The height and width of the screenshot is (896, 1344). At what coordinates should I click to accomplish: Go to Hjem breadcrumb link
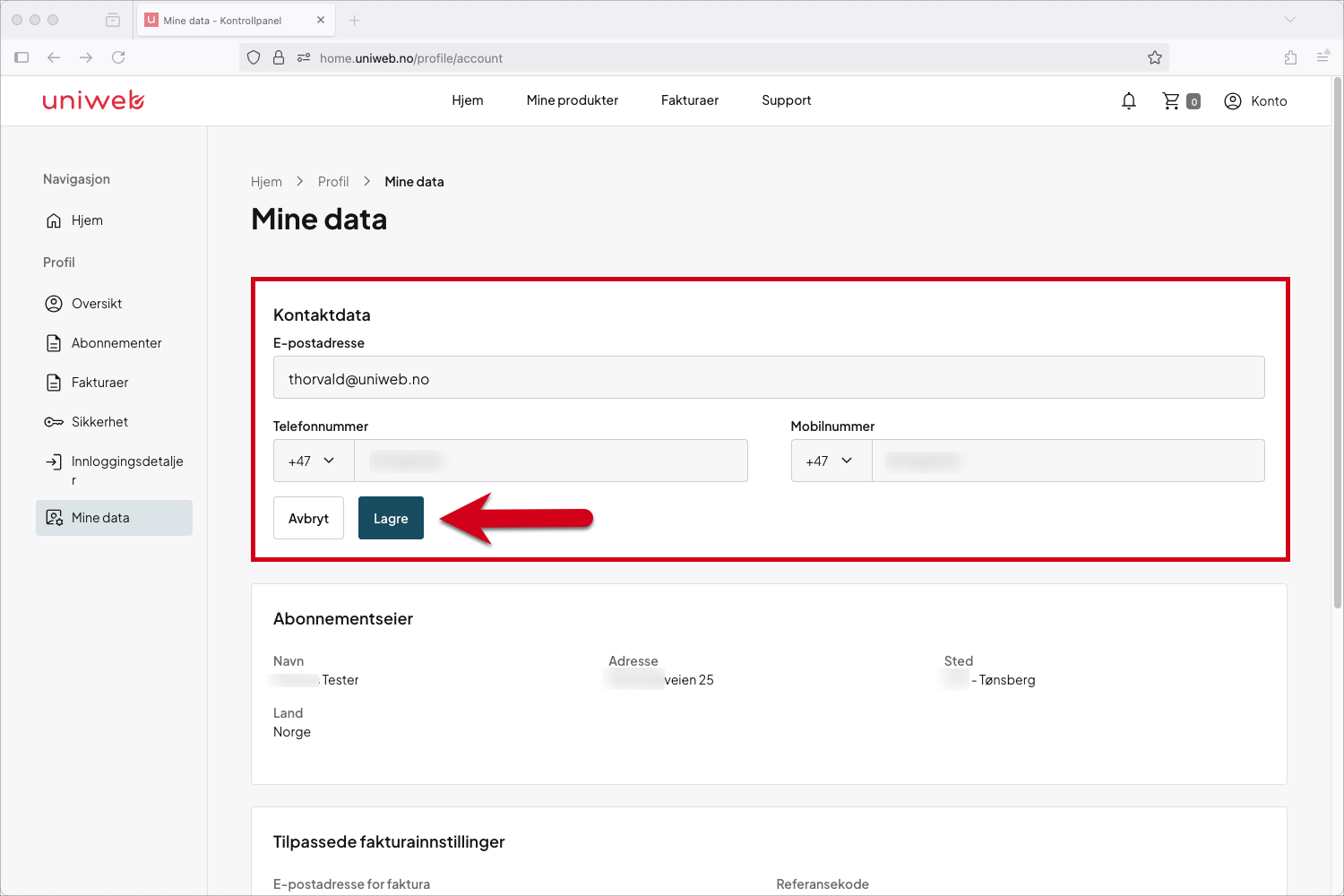[x=266, y=182]
